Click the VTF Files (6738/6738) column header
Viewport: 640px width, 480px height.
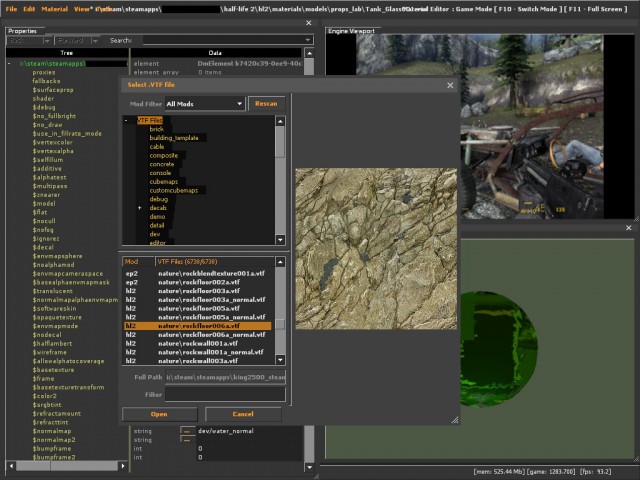coord(215,262)
